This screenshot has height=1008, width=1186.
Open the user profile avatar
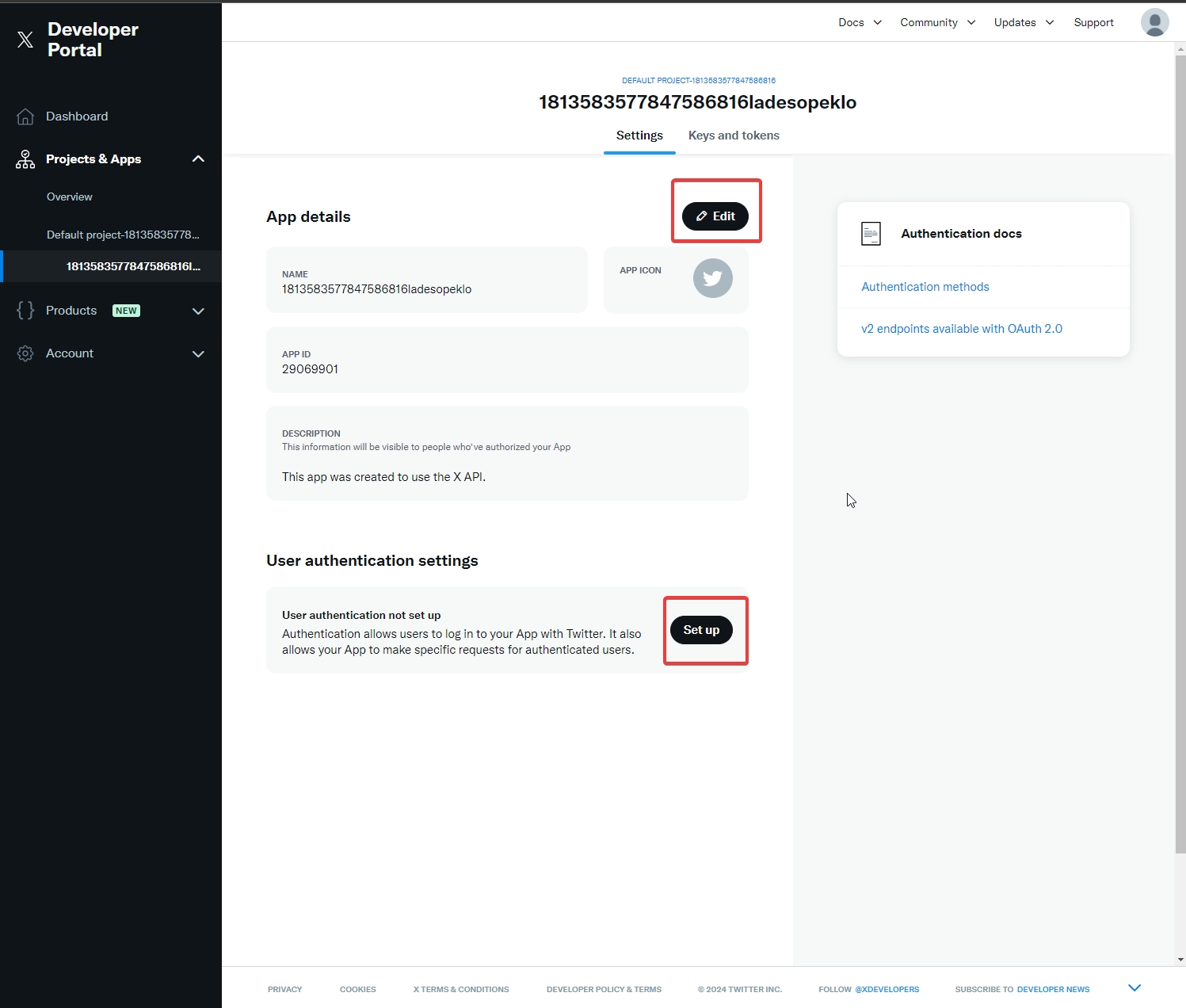1154,22
